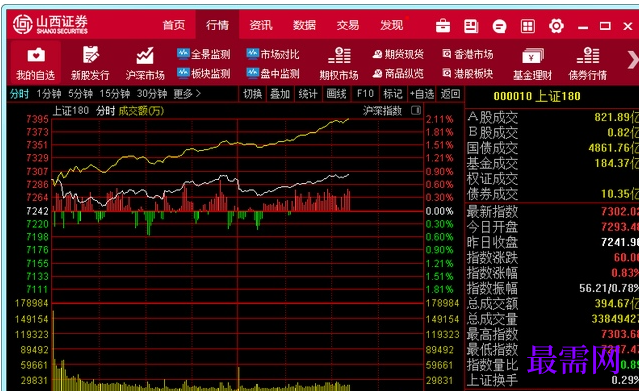Image resolution: width=639 pixels, height=391 pixels.
Task: Select the 今日开盘 row
Action: tap(553, 227)
